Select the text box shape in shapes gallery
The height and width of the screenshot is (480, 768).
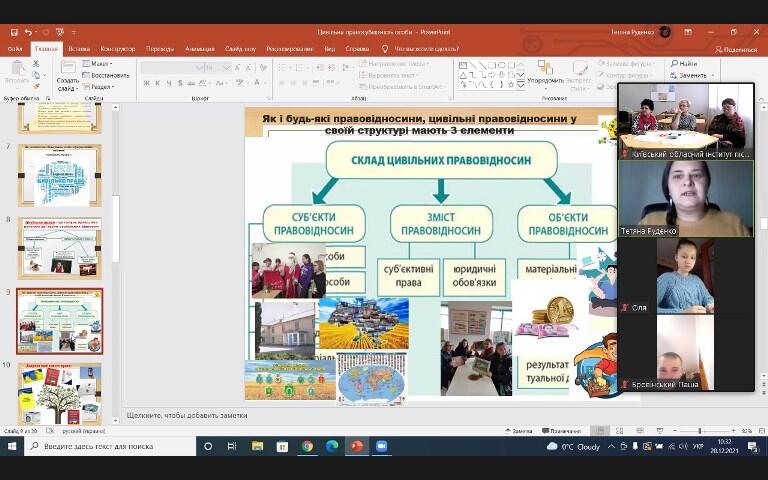coord(462,65)
